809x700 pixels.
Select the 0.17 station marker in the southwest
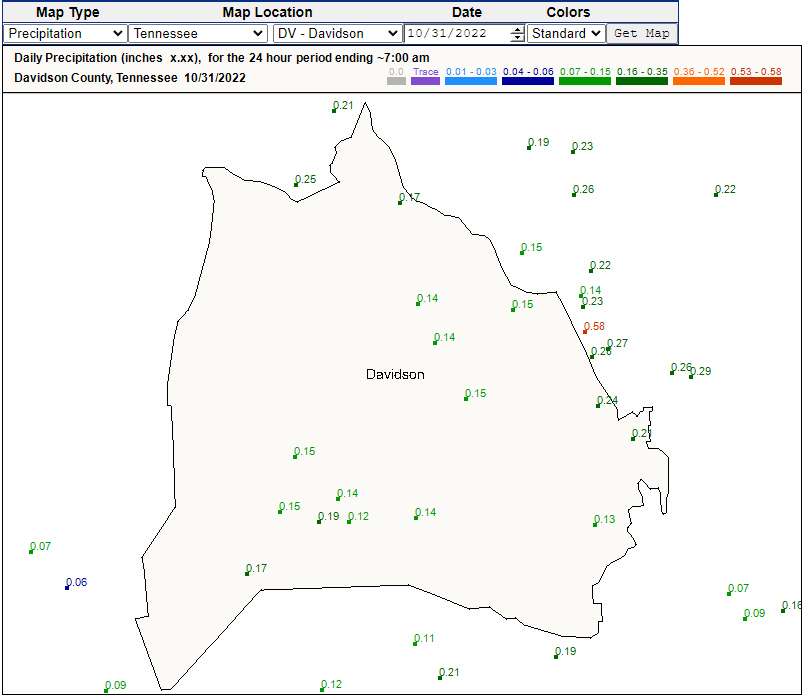tap(247, 574)
